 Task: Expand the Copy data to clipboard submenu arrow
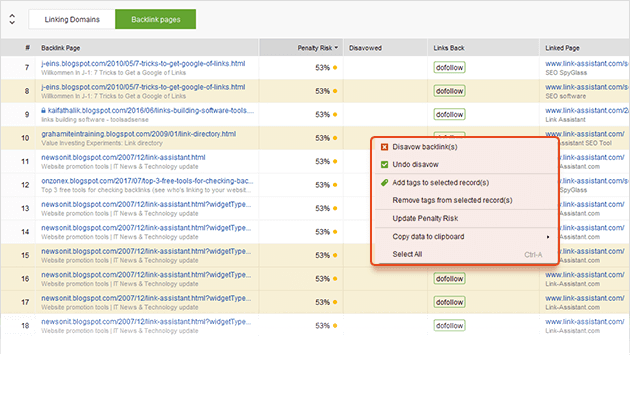[548, 237]
